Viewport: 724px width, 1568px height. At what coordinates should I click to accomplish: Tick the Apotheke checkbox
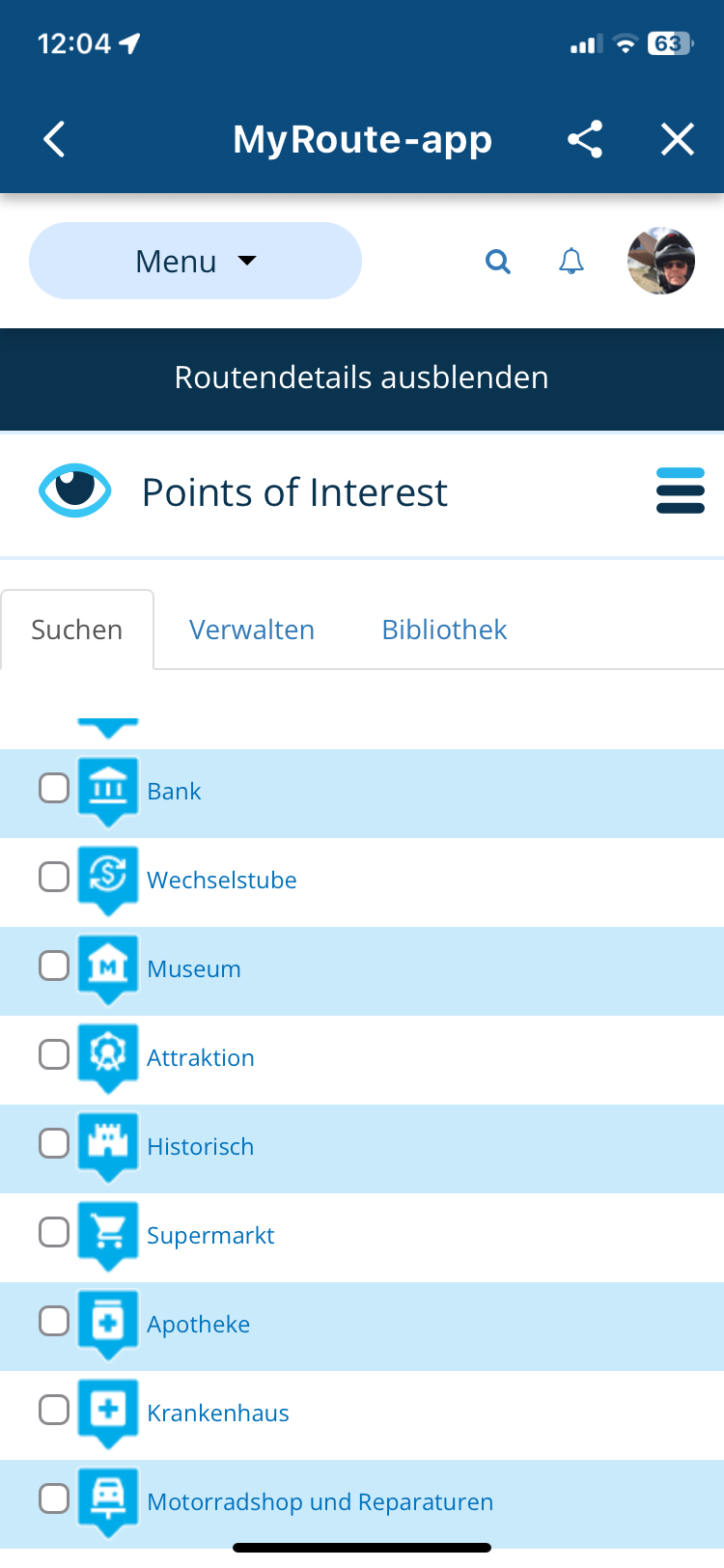pos(54,1321)
